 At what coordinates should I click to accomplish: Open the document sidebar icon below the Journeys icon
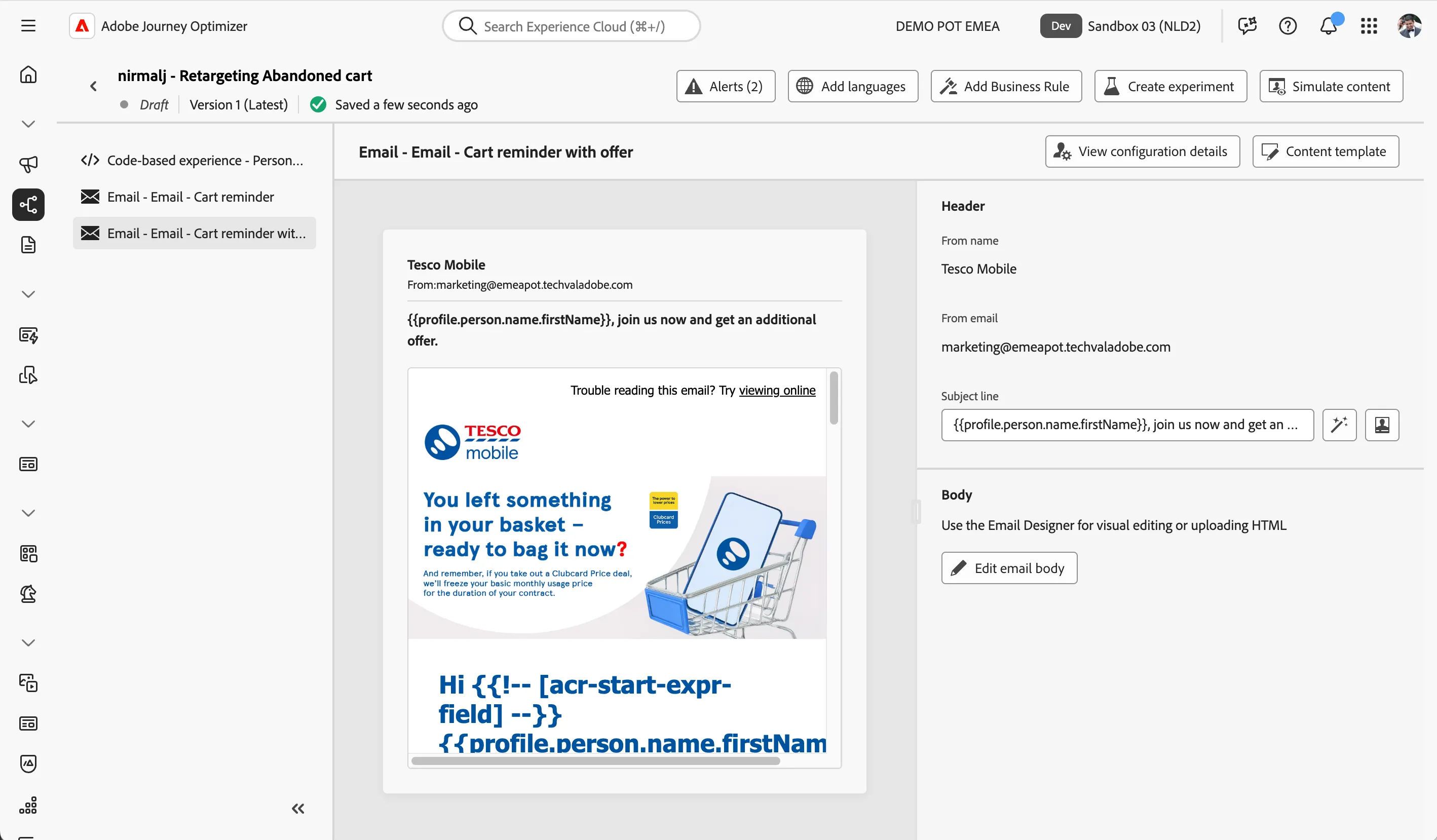(28, 245)
